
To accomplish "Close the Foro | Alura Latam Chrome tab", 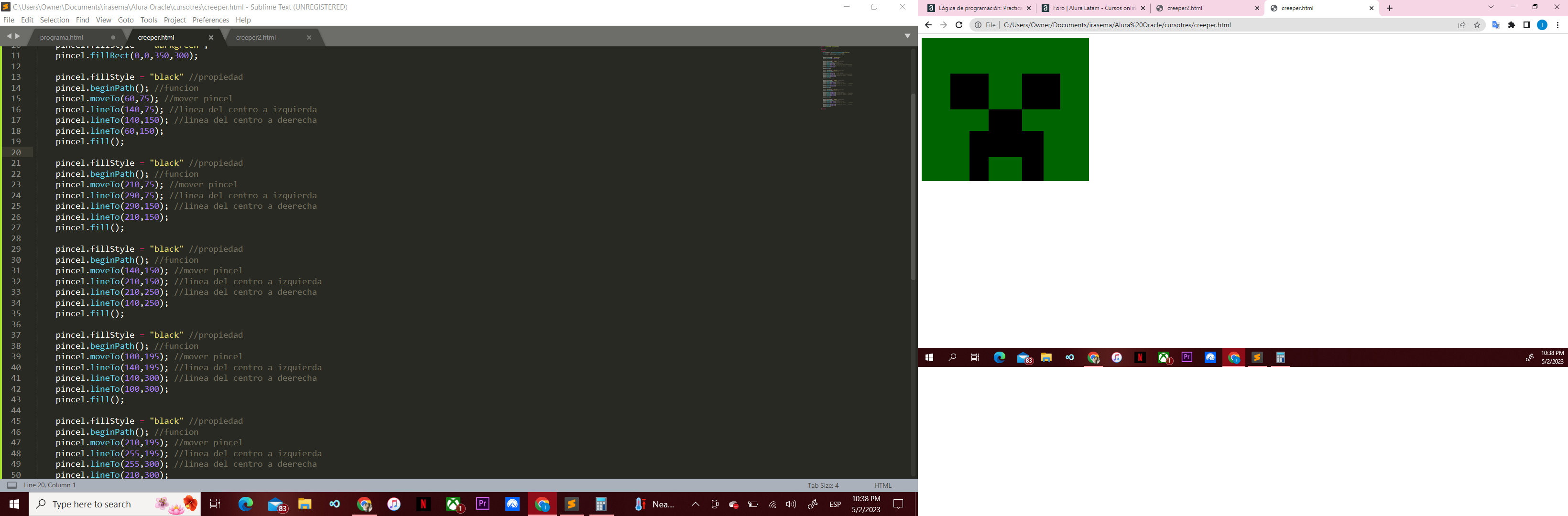I will 1143,8.
